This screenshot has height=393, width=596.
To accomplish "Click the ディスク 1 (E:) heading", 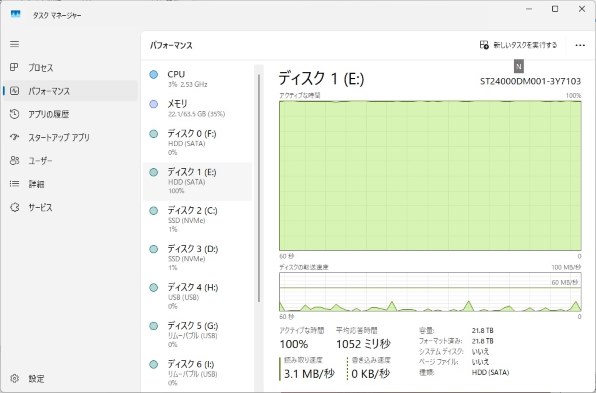I will pos(321,79).
